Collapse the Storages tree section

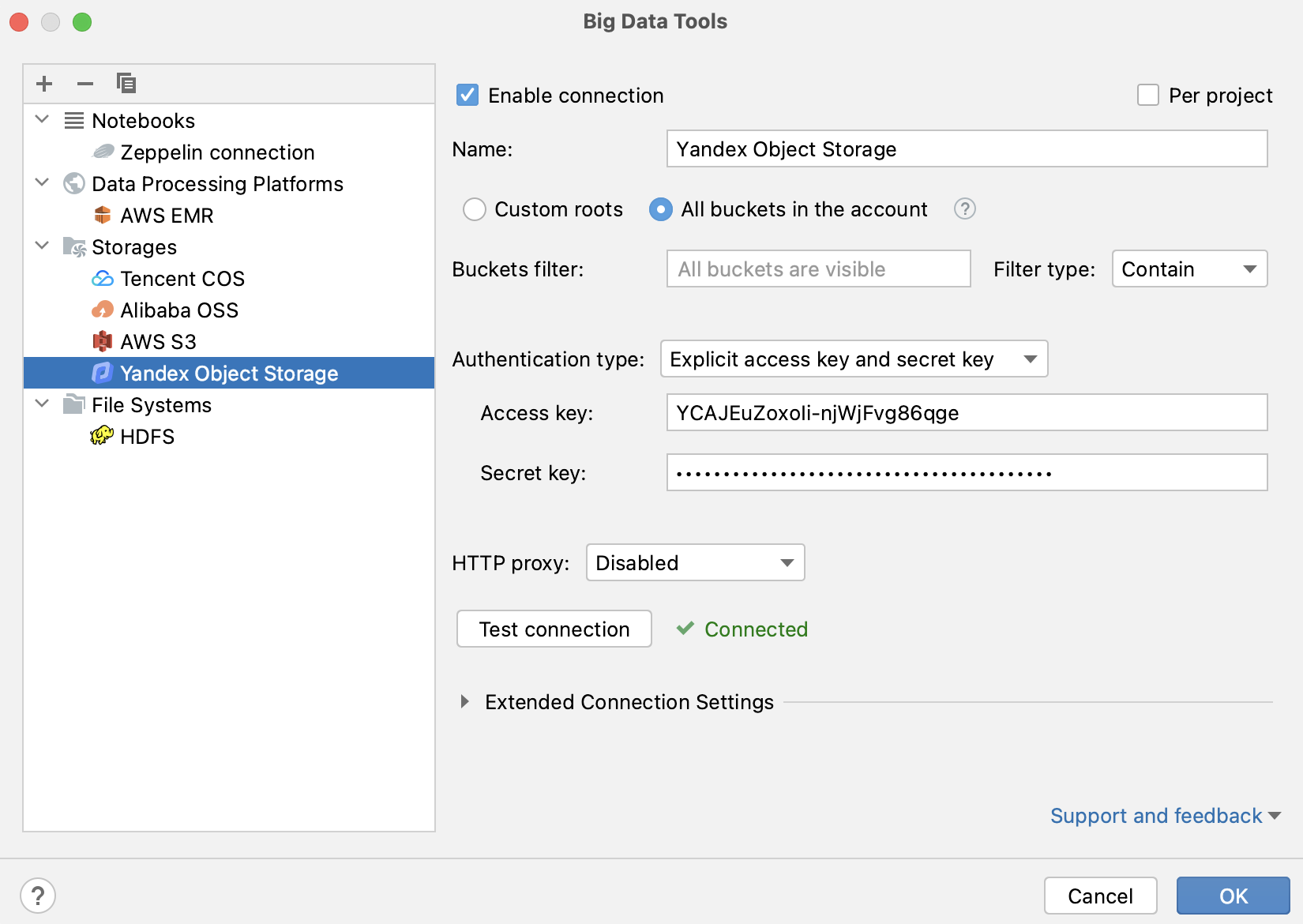pyautogui.click(x=42, y=246)
